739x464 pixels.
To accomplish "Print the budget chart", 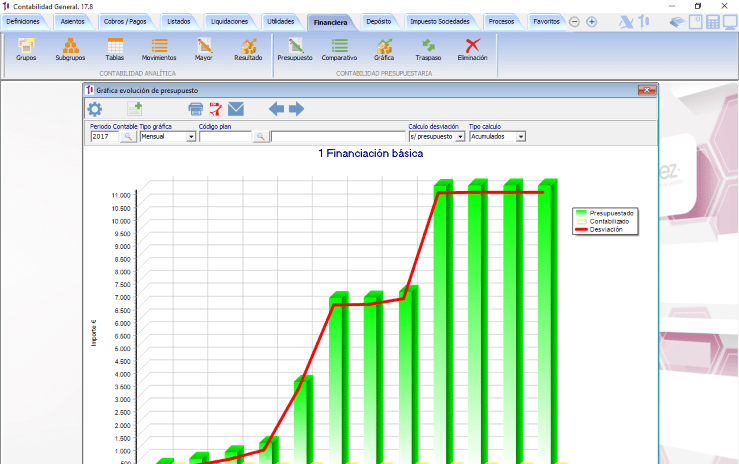I will click(196, 109).
